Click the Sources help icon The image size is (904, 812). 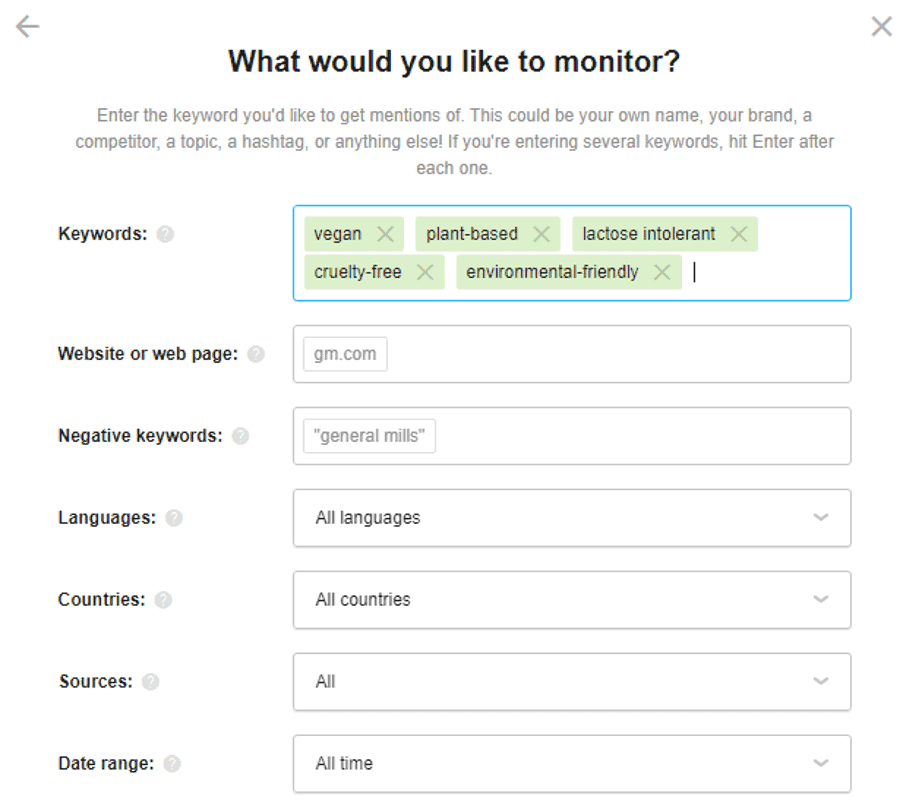coord(150,682)
